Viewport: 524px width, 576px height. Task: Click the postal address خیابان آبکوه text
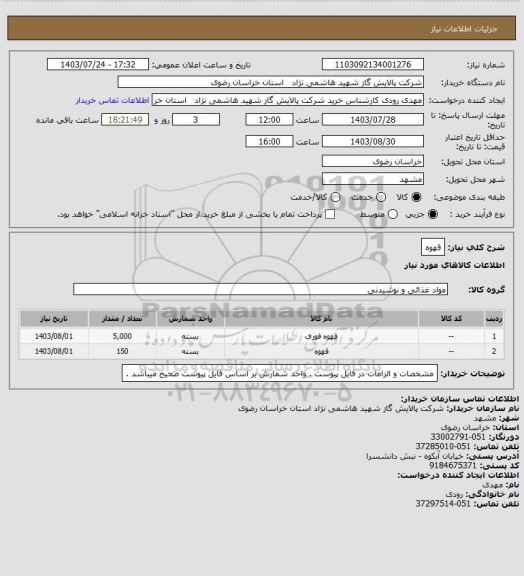415,456
